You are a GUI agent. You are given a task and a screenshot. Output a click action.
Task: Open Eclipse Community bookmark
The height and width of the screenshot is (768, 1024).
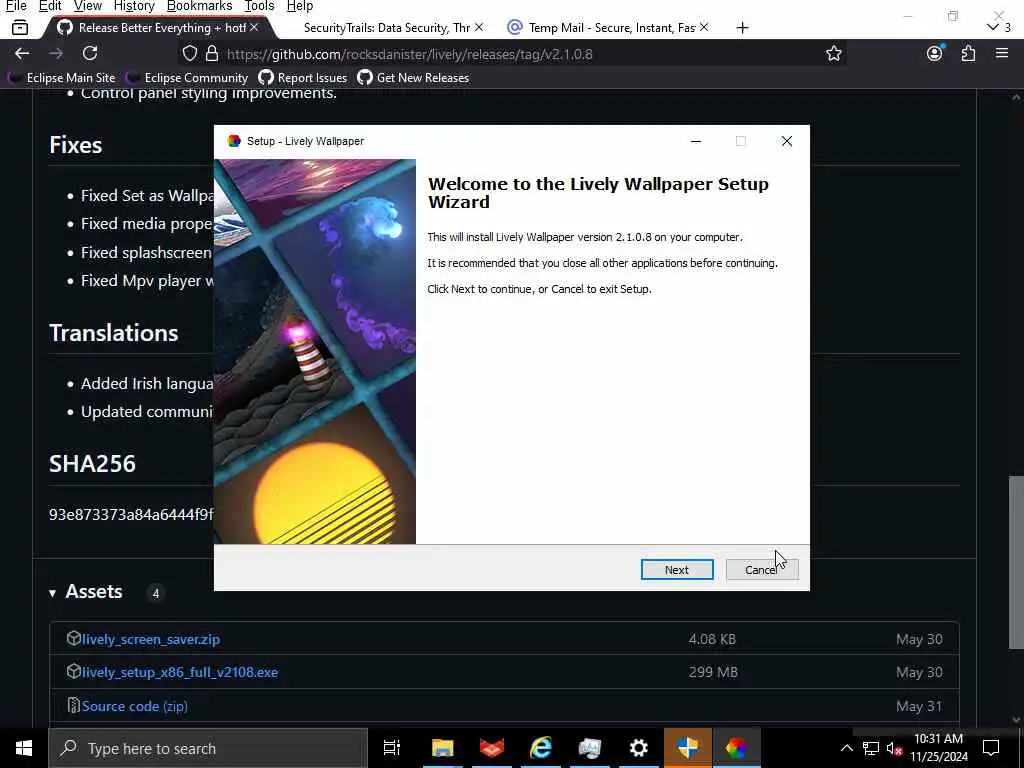coord(187,78)
